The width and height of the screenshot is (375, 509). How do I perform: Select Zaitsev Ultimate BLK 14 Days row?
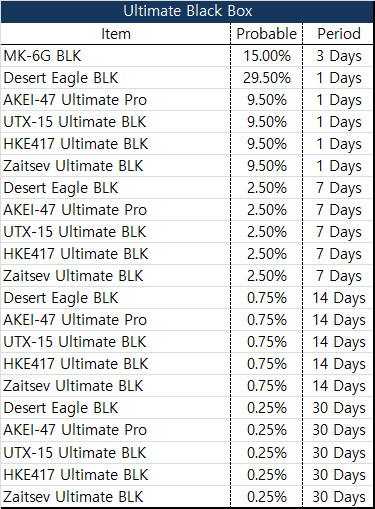click(187, 386)
